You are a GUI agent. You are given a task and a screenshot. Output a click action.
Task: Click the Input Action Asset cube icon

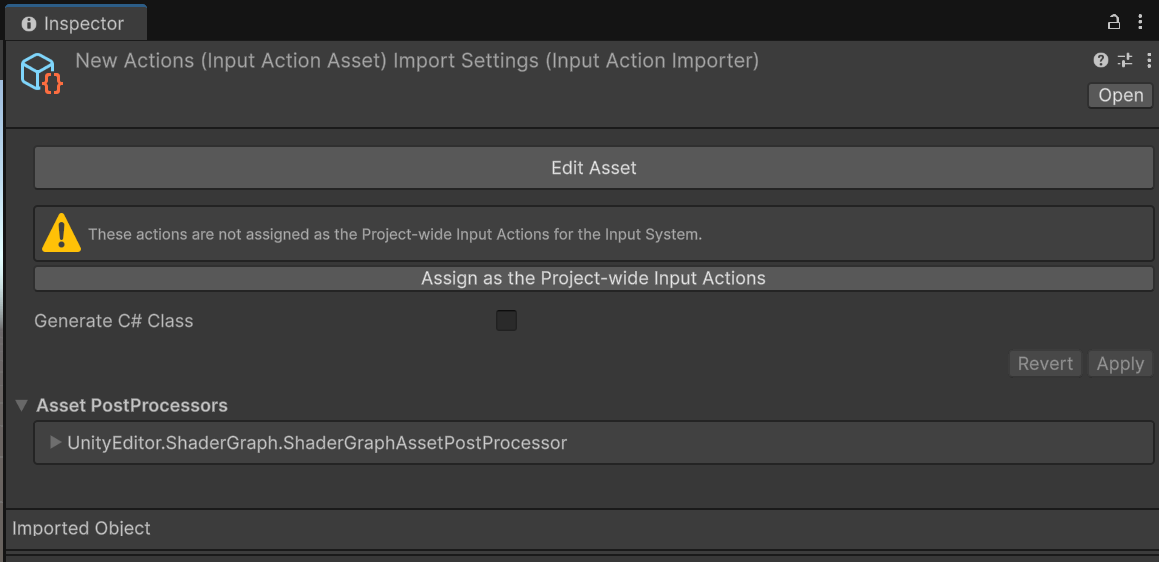tap(41, 74)
